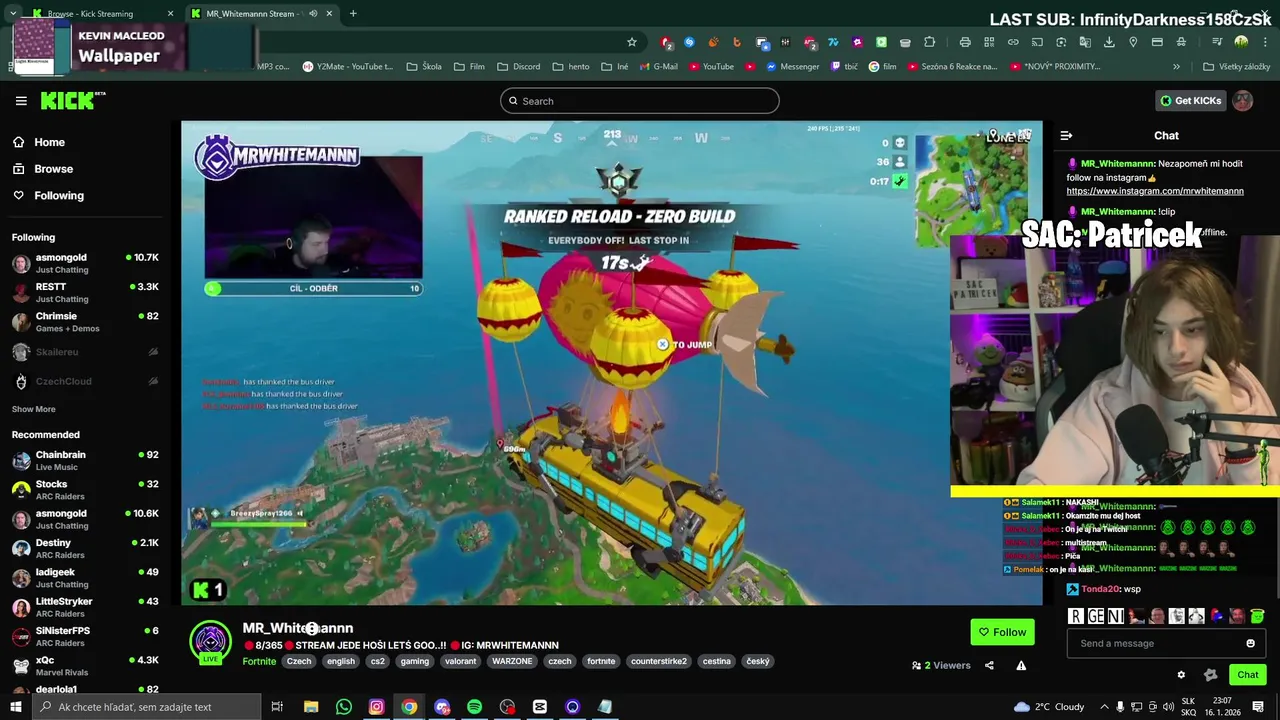Show hidden system tray icons

click(1104, 707)
